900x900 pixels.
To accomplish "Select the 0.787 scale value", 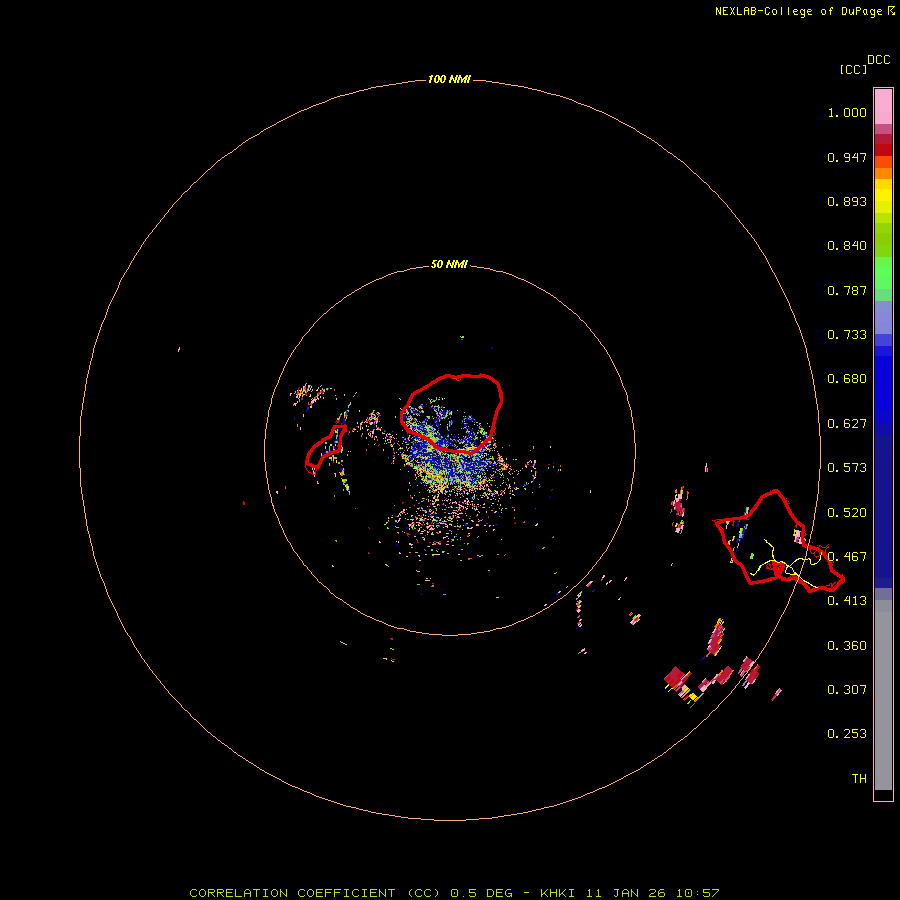I will pyautogui.click(x=847, y=290).
